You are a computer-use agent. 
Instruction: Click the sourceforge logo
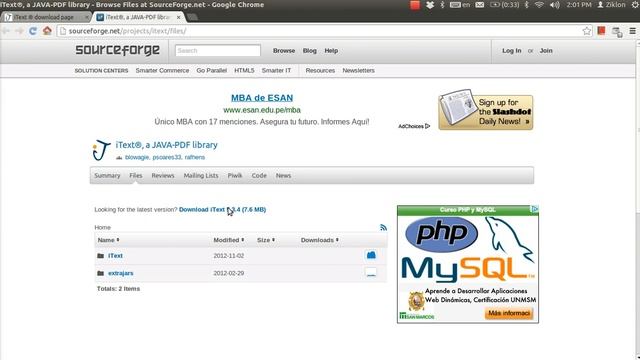(118, 50)
